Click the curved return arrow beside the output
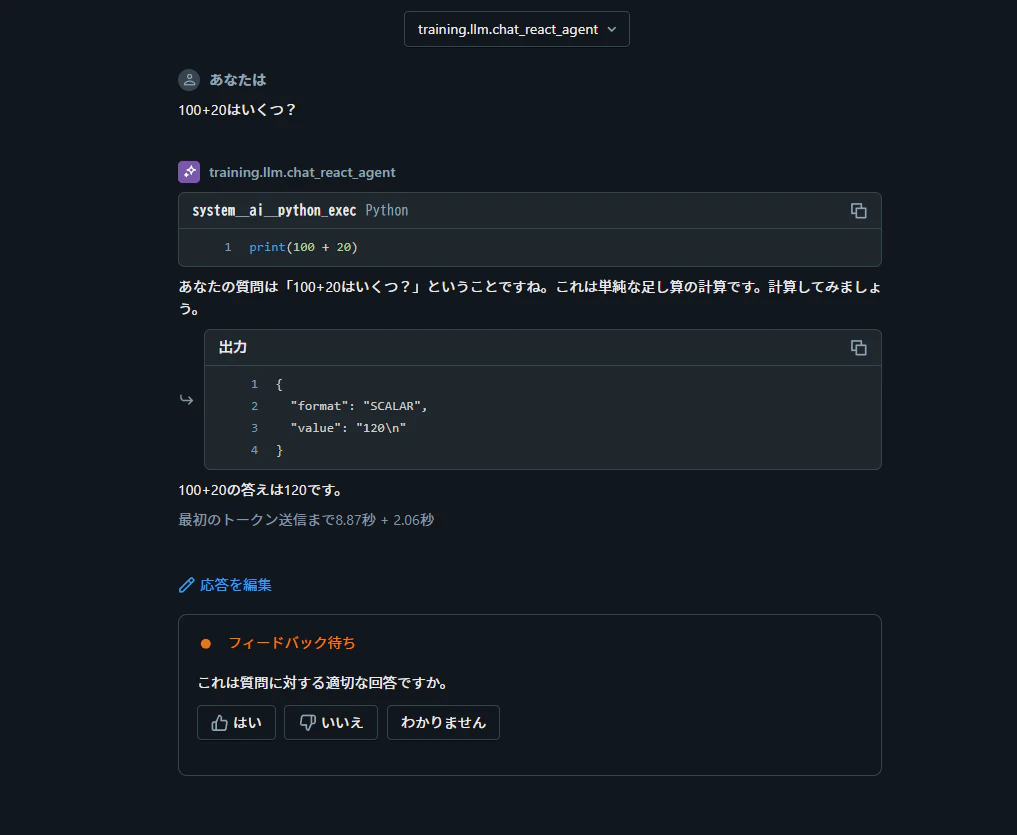The image size is (1017, 835). tap(186, 400)
